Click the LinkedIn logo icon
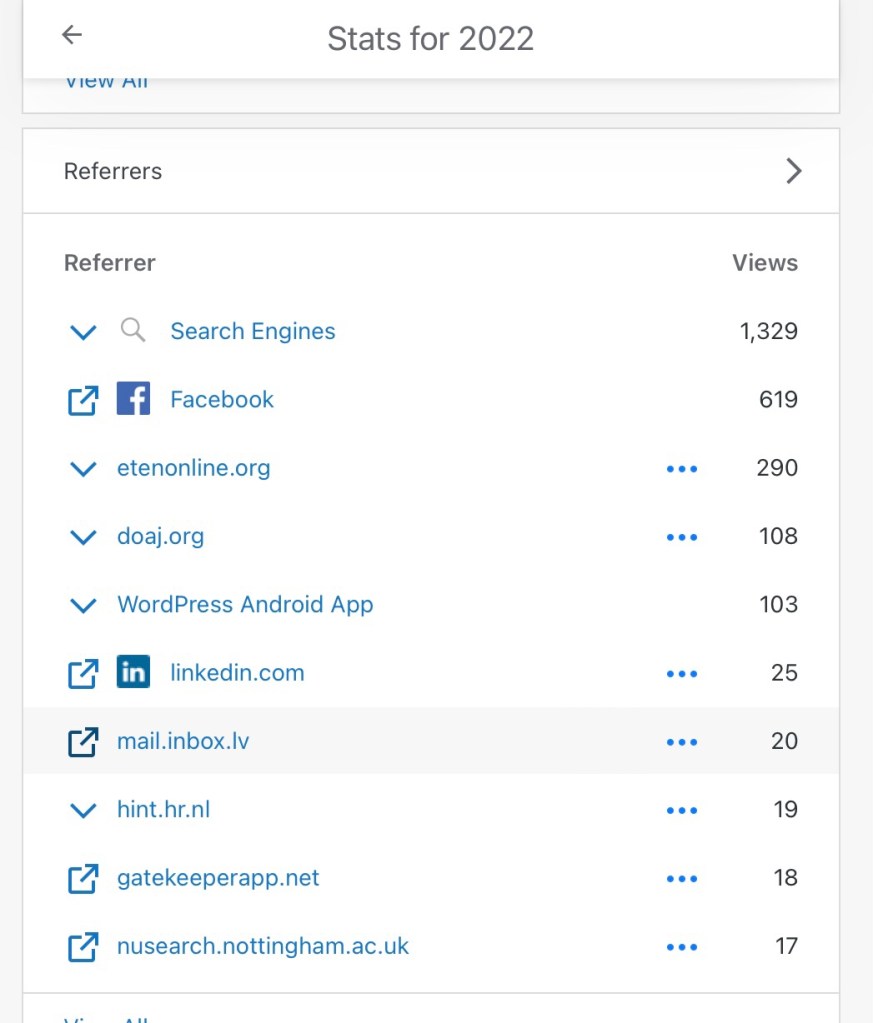This screenshot has width=873, height=1023. tap(133, 672)
